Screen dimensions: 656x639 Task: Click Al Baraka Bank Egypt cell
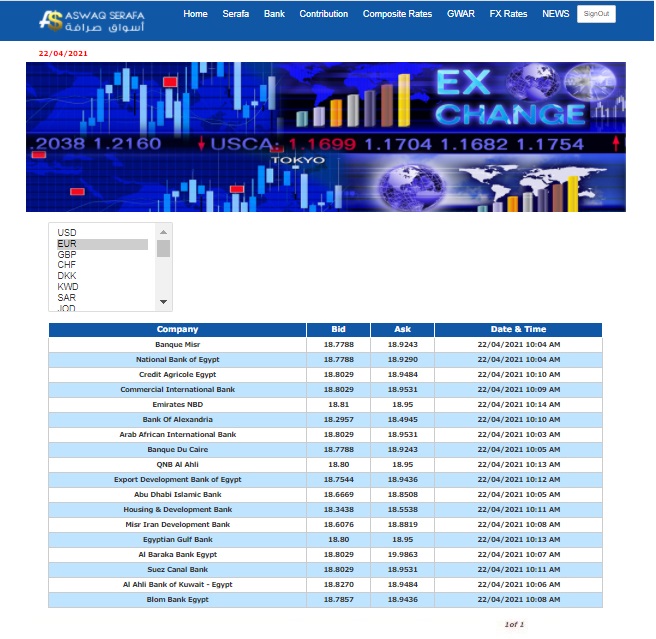point(177,555)
